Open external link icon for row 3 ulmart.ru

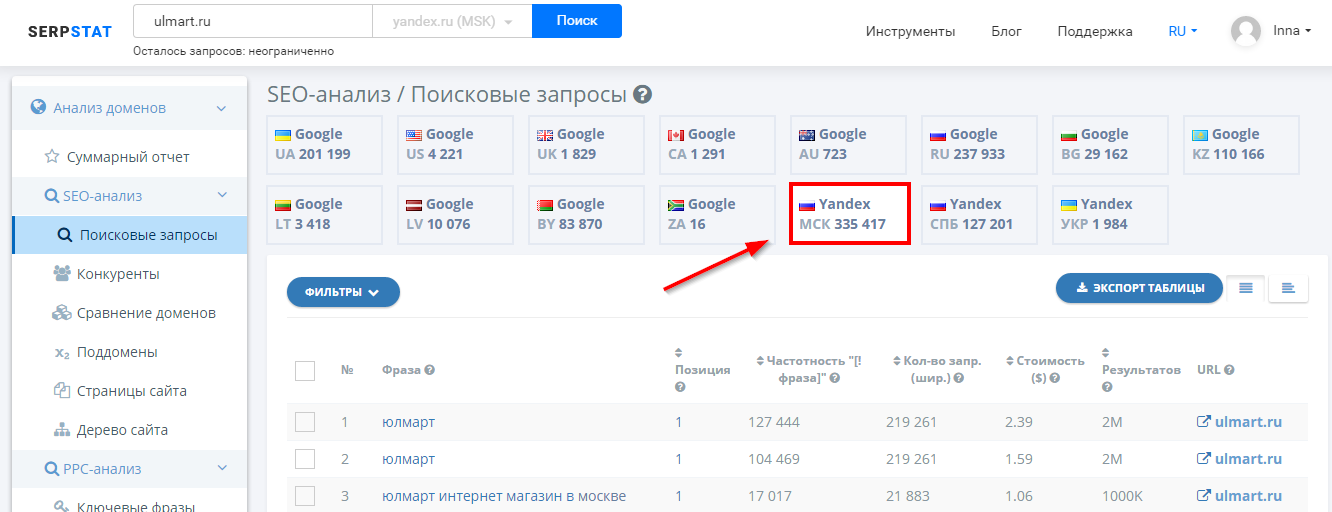(x=1204, y=496)
